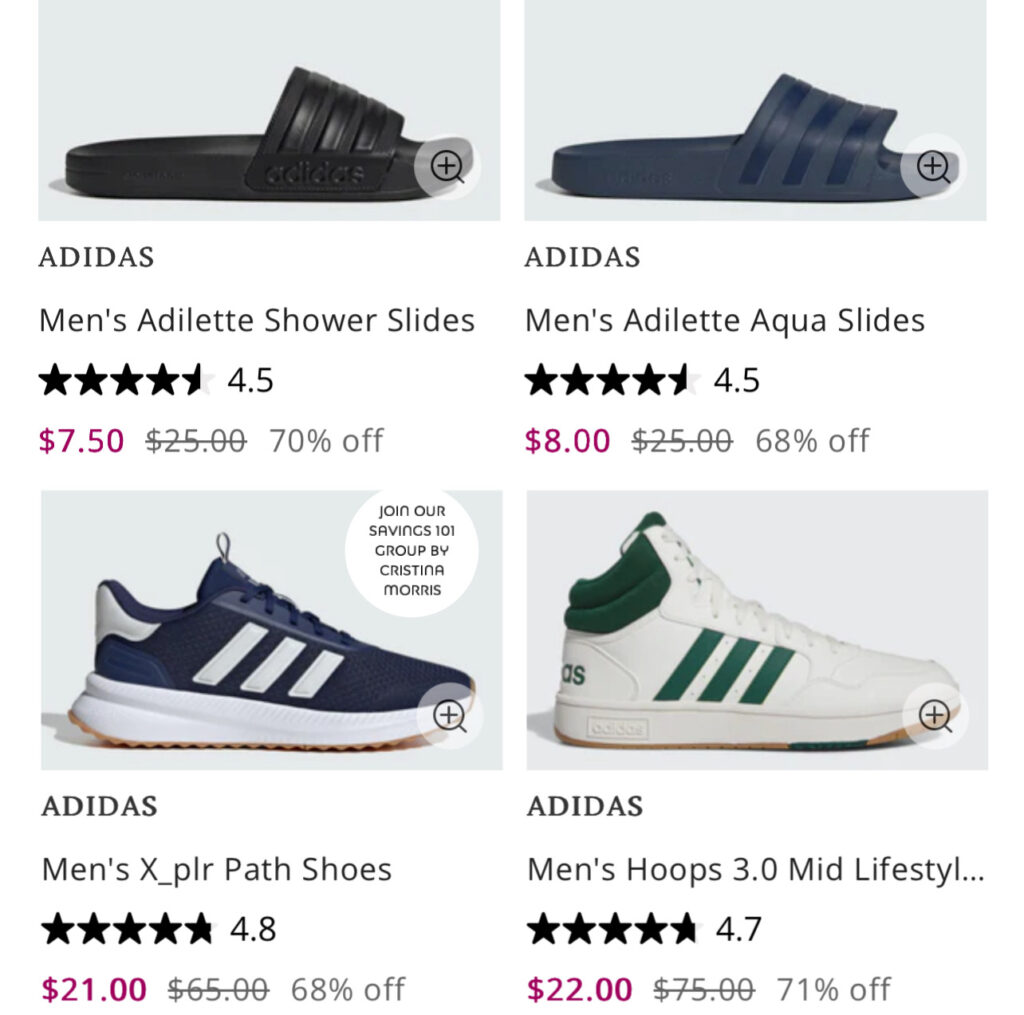Screen dimensions: 1024x1015
Task: Click black shower slide product photo
Action: click(269, 110)
